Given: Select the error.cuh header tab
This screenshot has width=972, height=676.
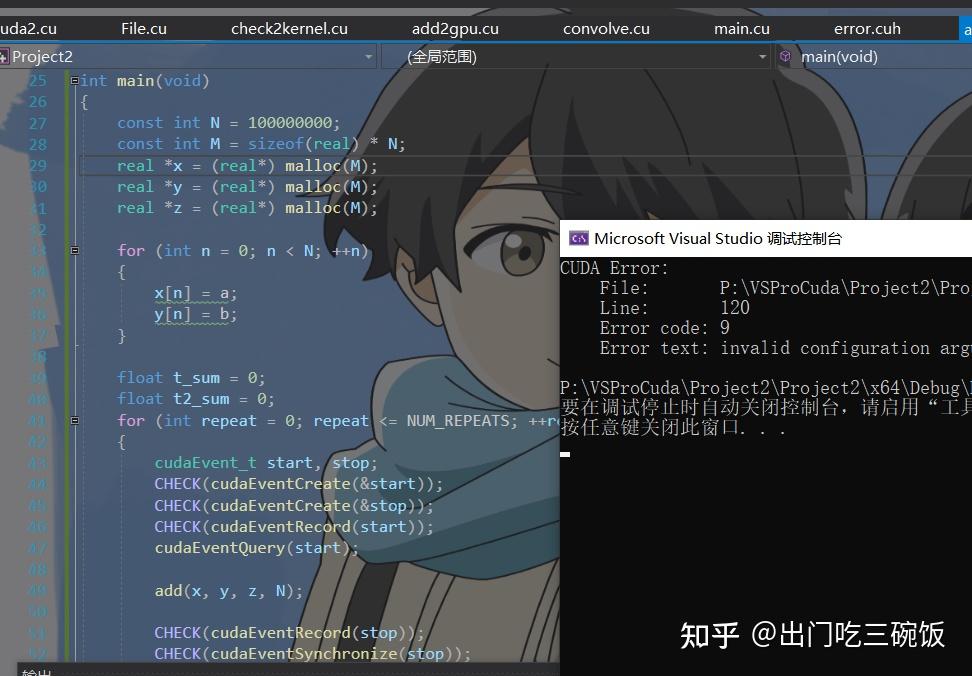Looking at the screenshot, I should click(866, 28).
